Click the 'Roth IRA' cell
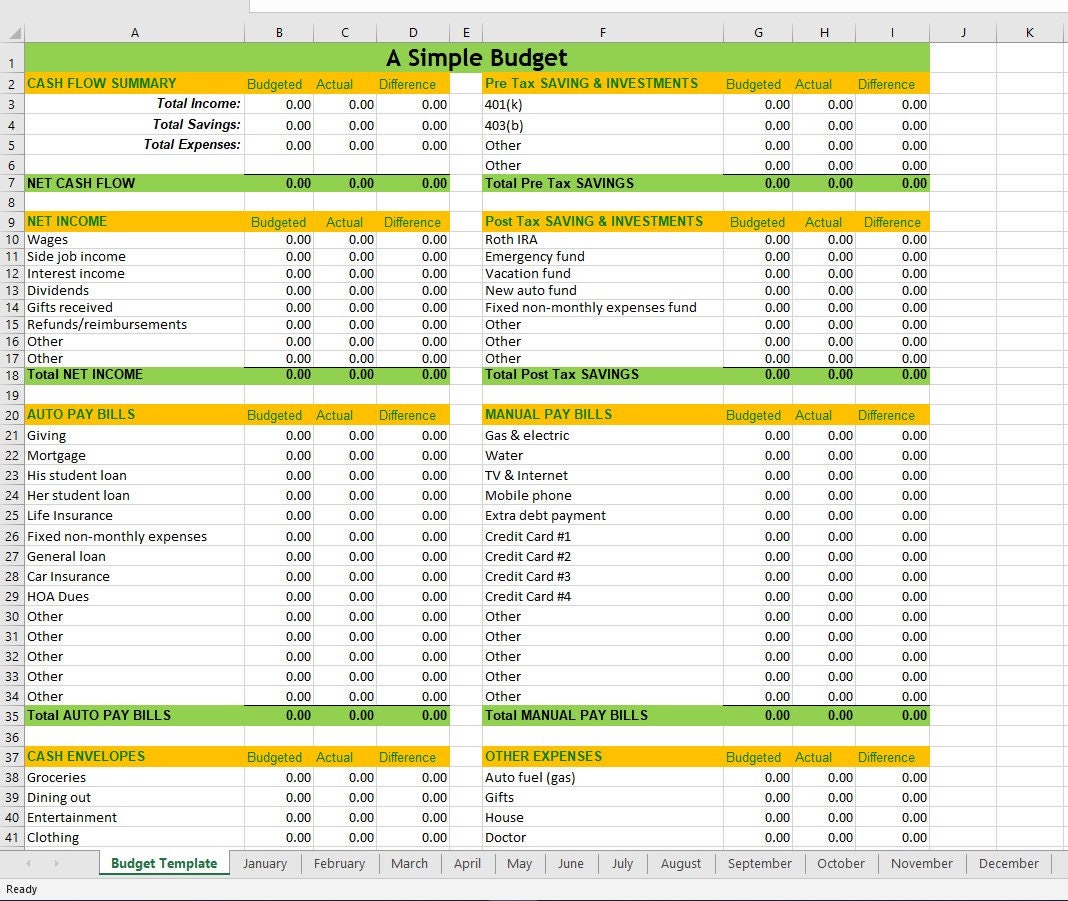The image size is (1068, 901). (x=603, y=240)
